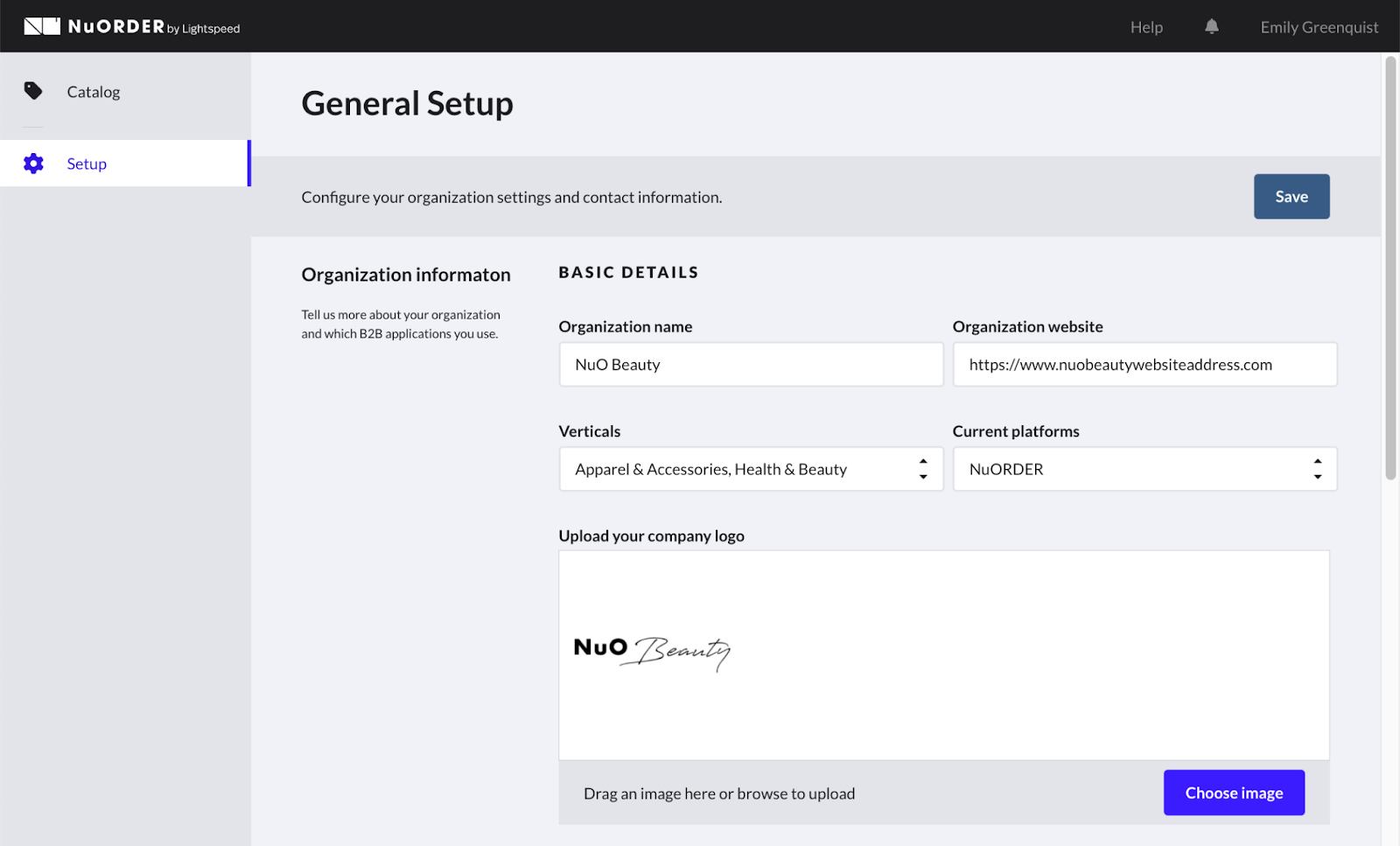Click the Save button
Screen dimensions: 1400x846
tap(1291, 197)
